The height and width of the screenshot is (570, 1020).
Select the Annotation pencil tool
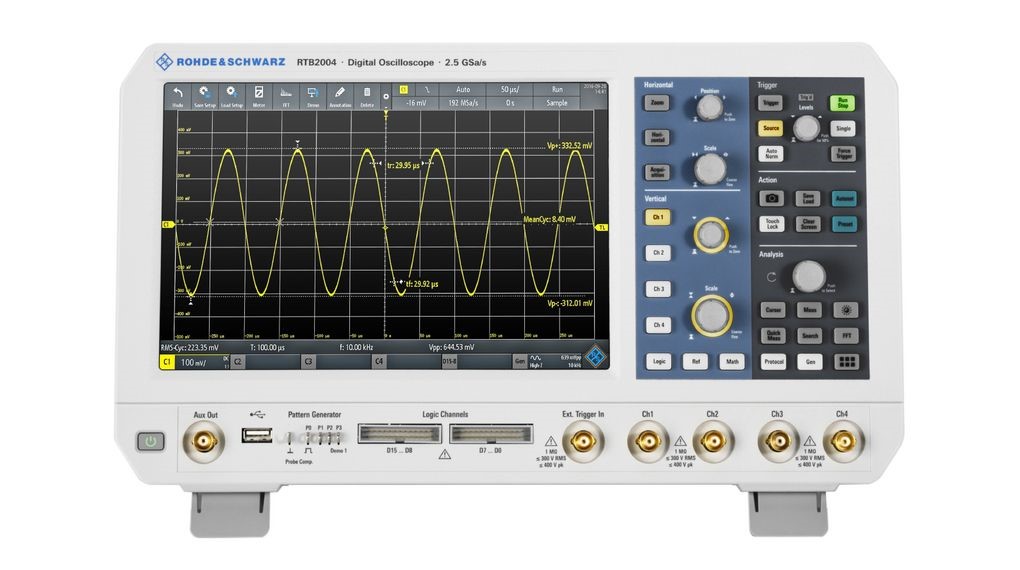point(339,94)
